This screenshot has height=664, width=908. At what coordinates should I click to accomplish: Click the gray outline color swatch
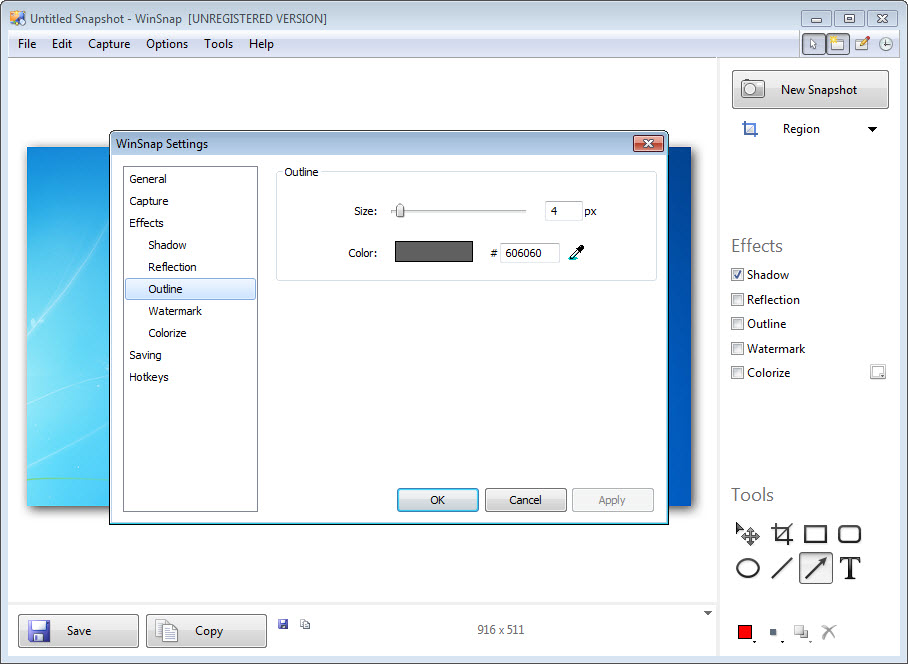[434, 252]
